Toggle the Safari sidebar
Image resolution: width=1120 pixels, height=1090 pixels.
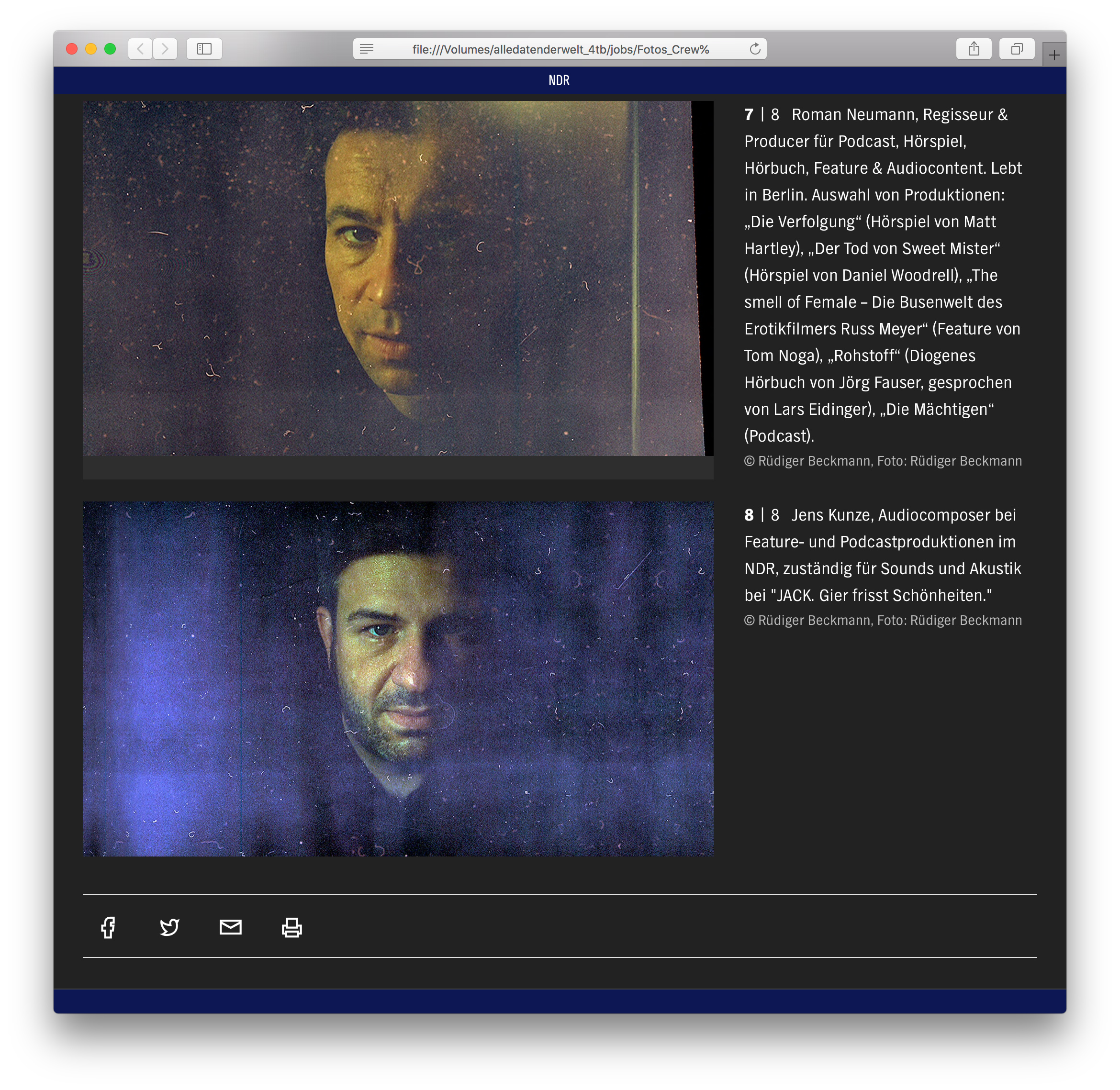204,49
